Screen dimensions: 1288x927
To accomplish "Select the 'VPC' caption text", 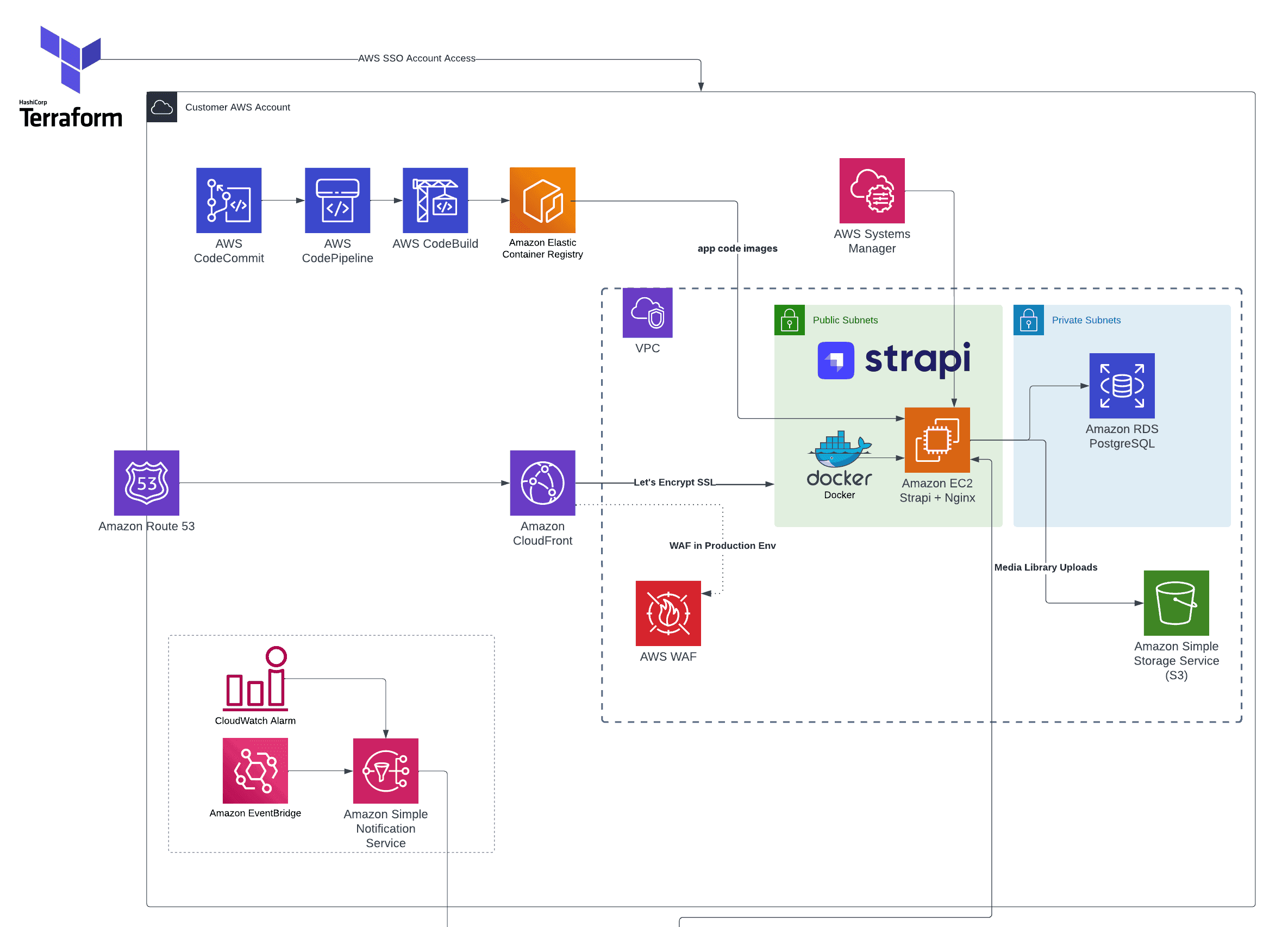I will click(x=647, y=348).
